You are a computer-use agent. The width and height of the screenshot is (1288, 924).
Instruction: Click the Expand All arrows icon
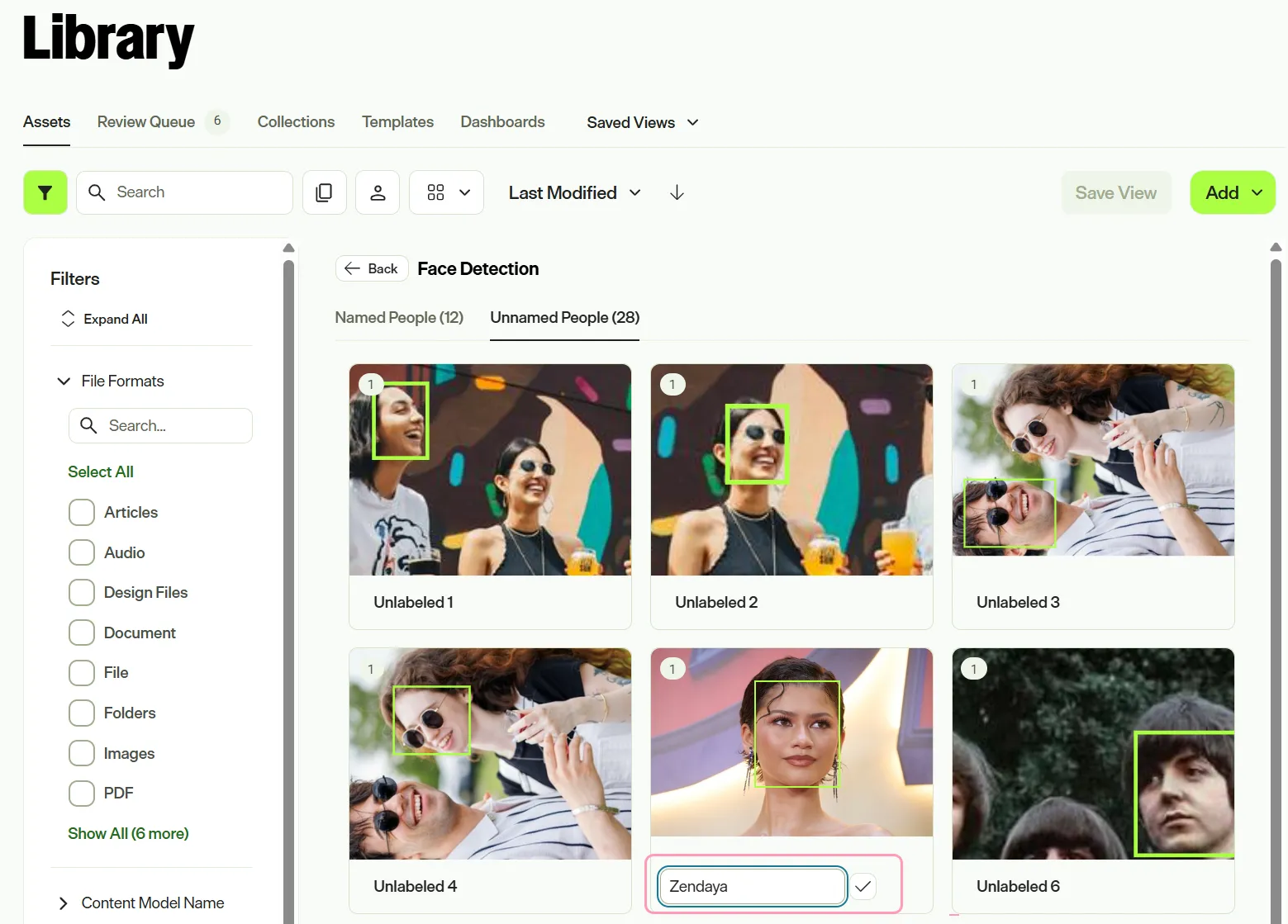(x=68, y=319)
